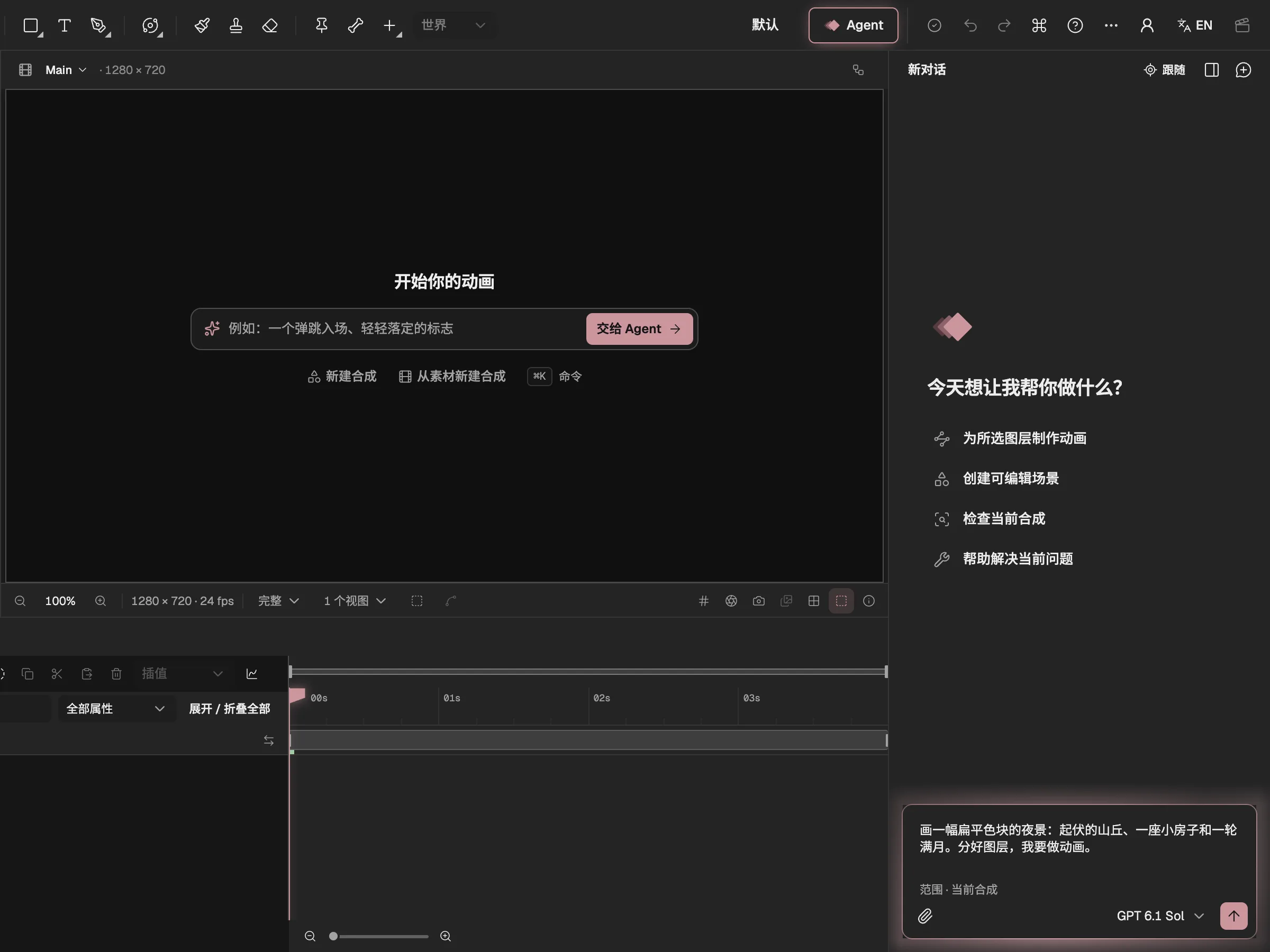Open the more options ellipsis

tap(1111, 25)
